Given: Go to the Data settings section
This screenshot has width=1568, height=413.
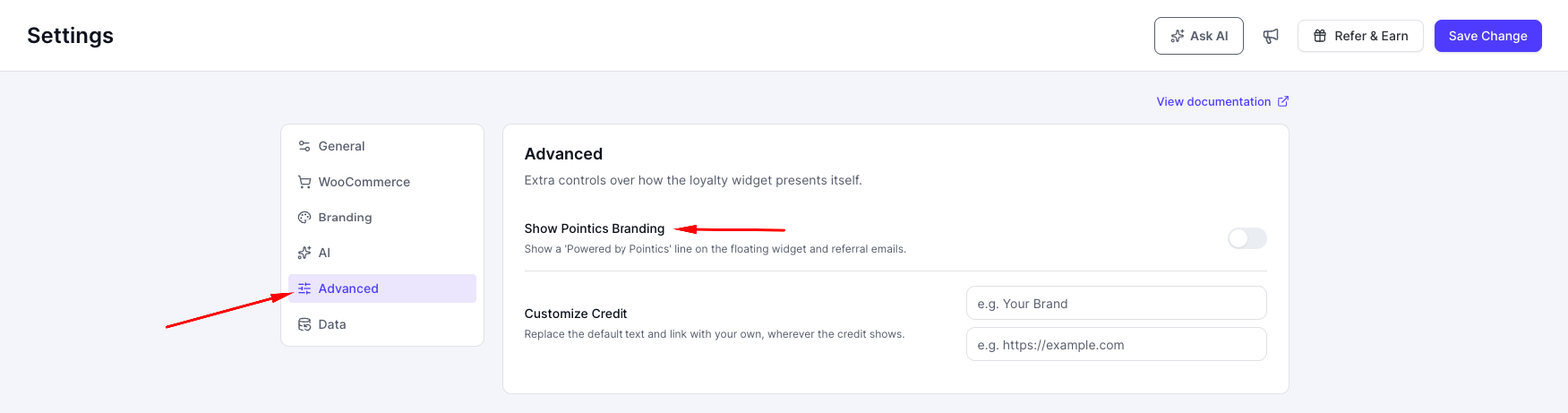Looking at the screenshot, I should (x=382, y=324).
